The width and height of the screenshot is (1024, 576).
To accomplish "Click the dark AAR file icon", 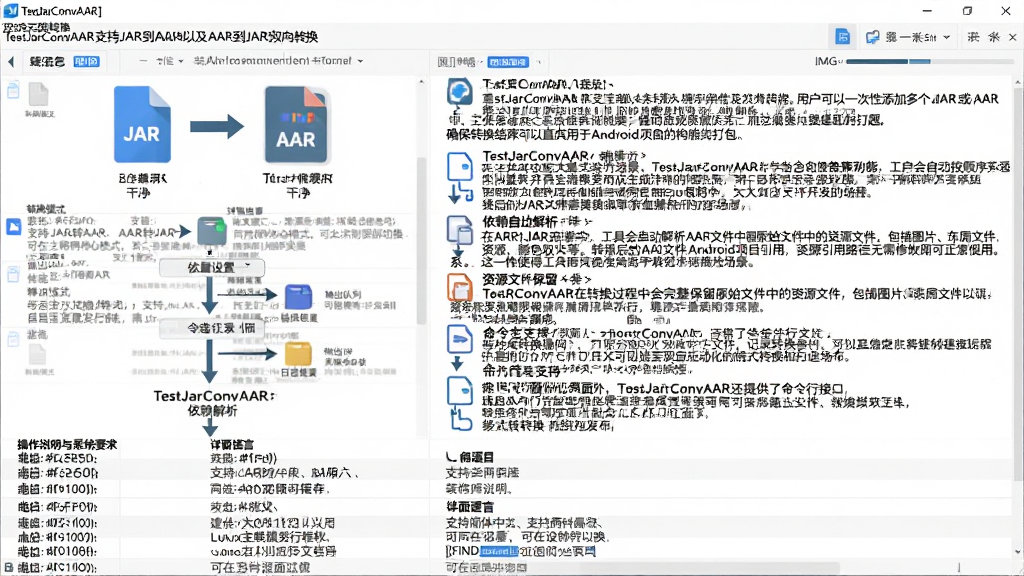I will (x=296, y=125).
